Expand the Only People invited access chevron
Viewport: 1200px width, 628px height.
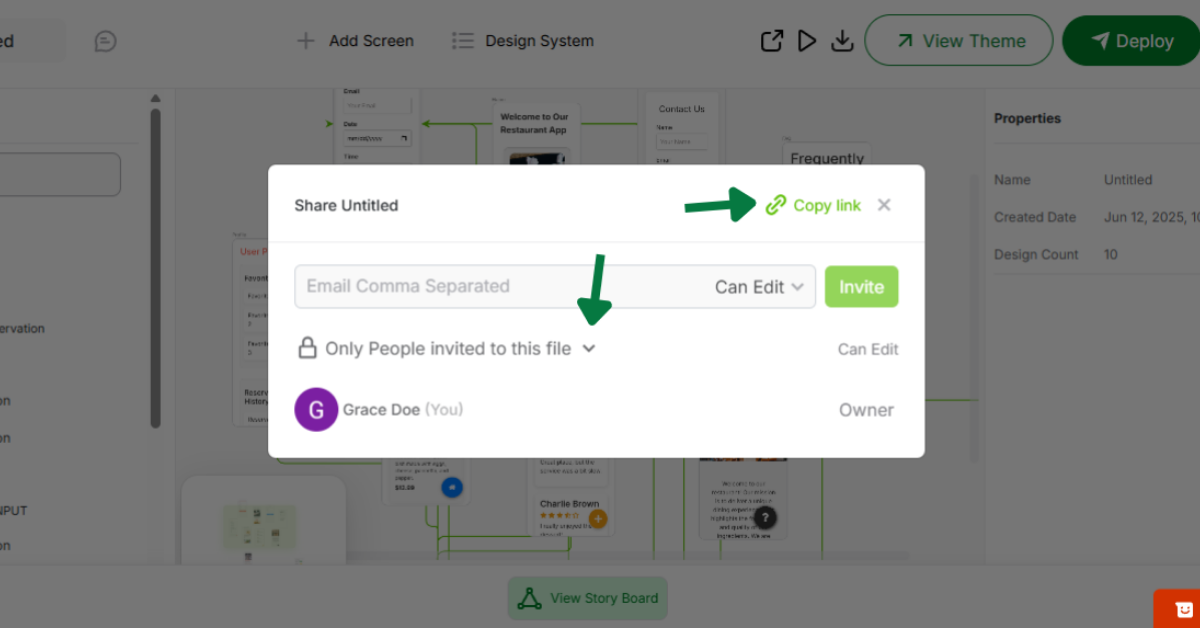coord(589,349)
